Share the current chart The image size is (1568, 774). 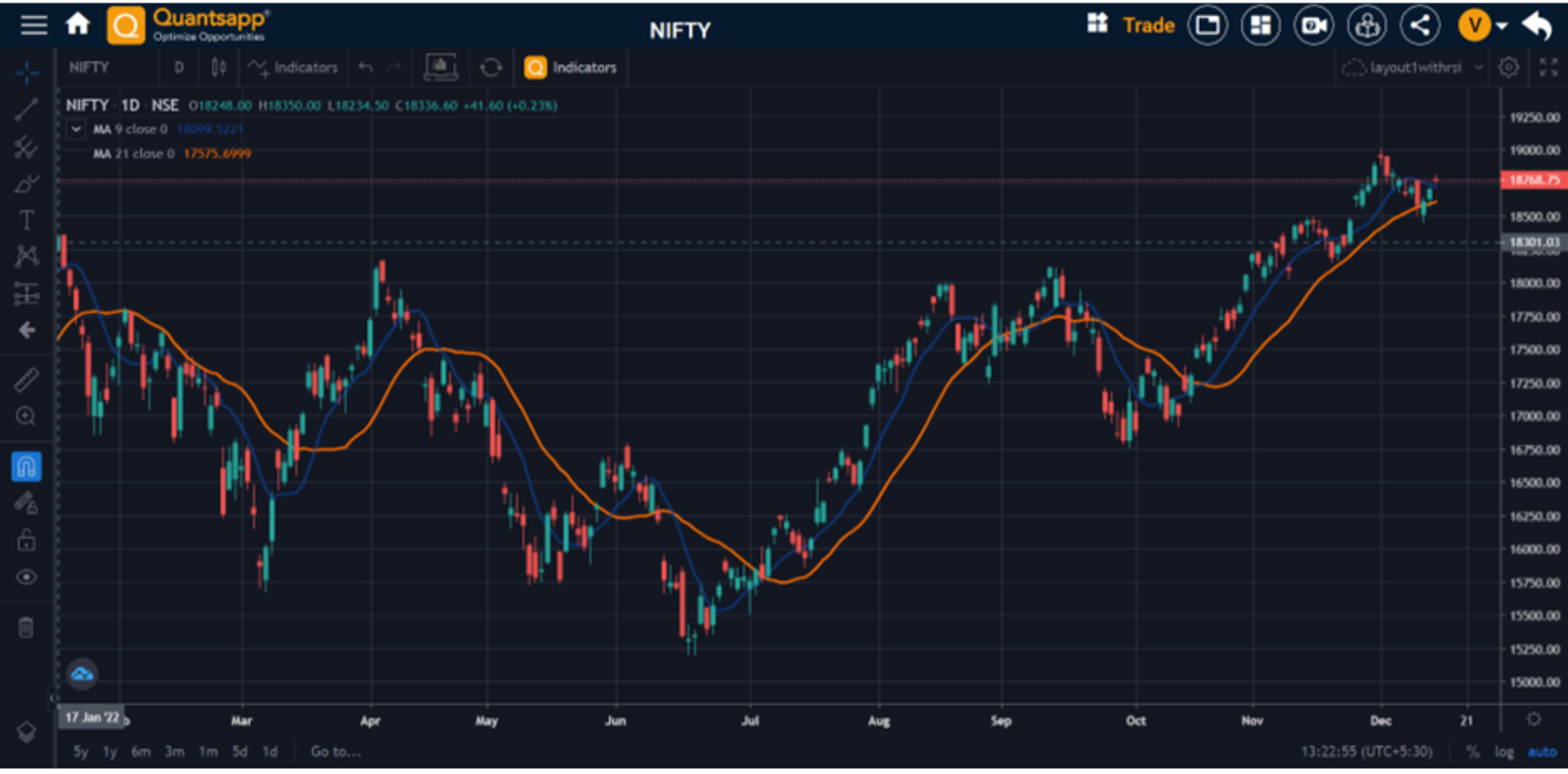(x=1420, y=24)
